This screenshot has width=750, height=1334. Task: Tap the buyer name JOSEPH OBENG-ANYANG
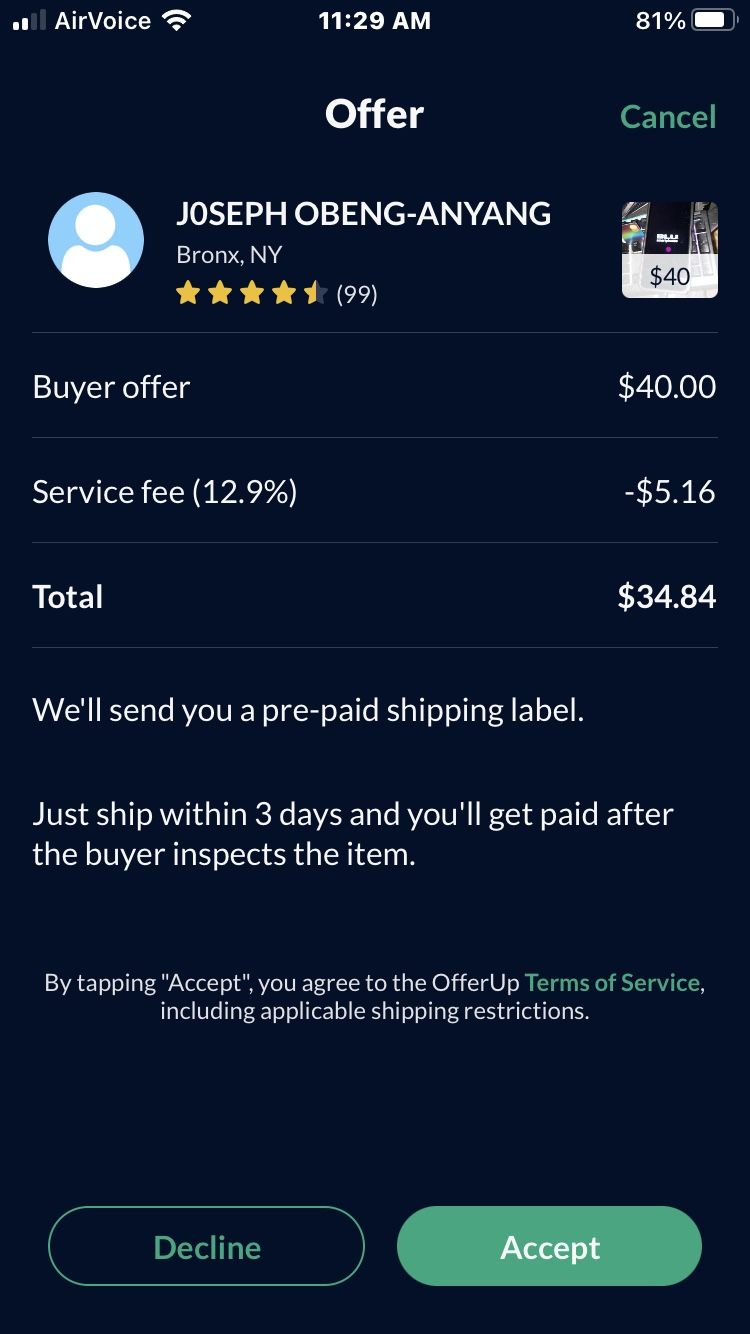click(x=363, y=213)
